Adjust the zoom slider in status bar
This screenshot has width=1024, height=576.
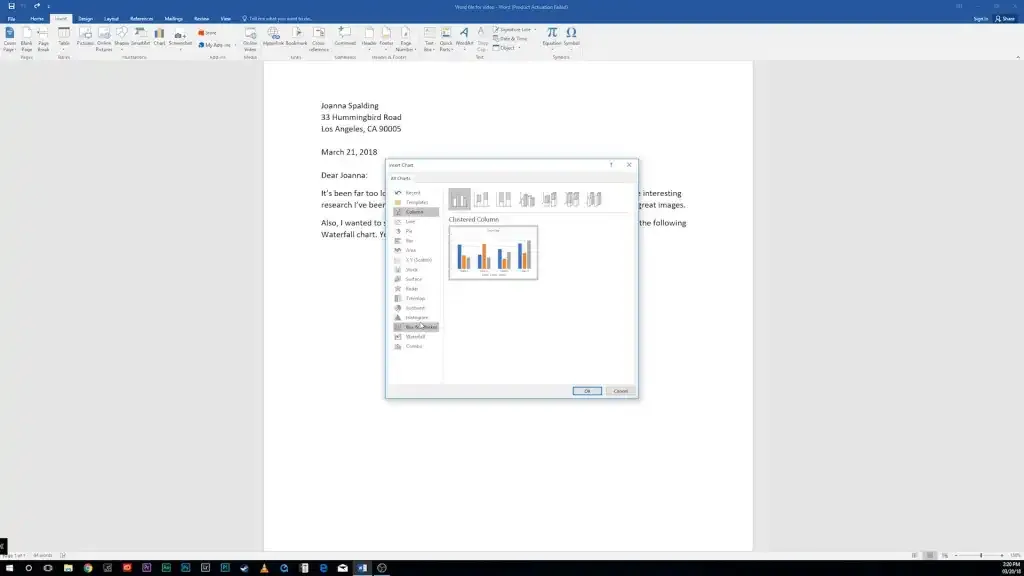pyautogui.click(x=980, y=555)
